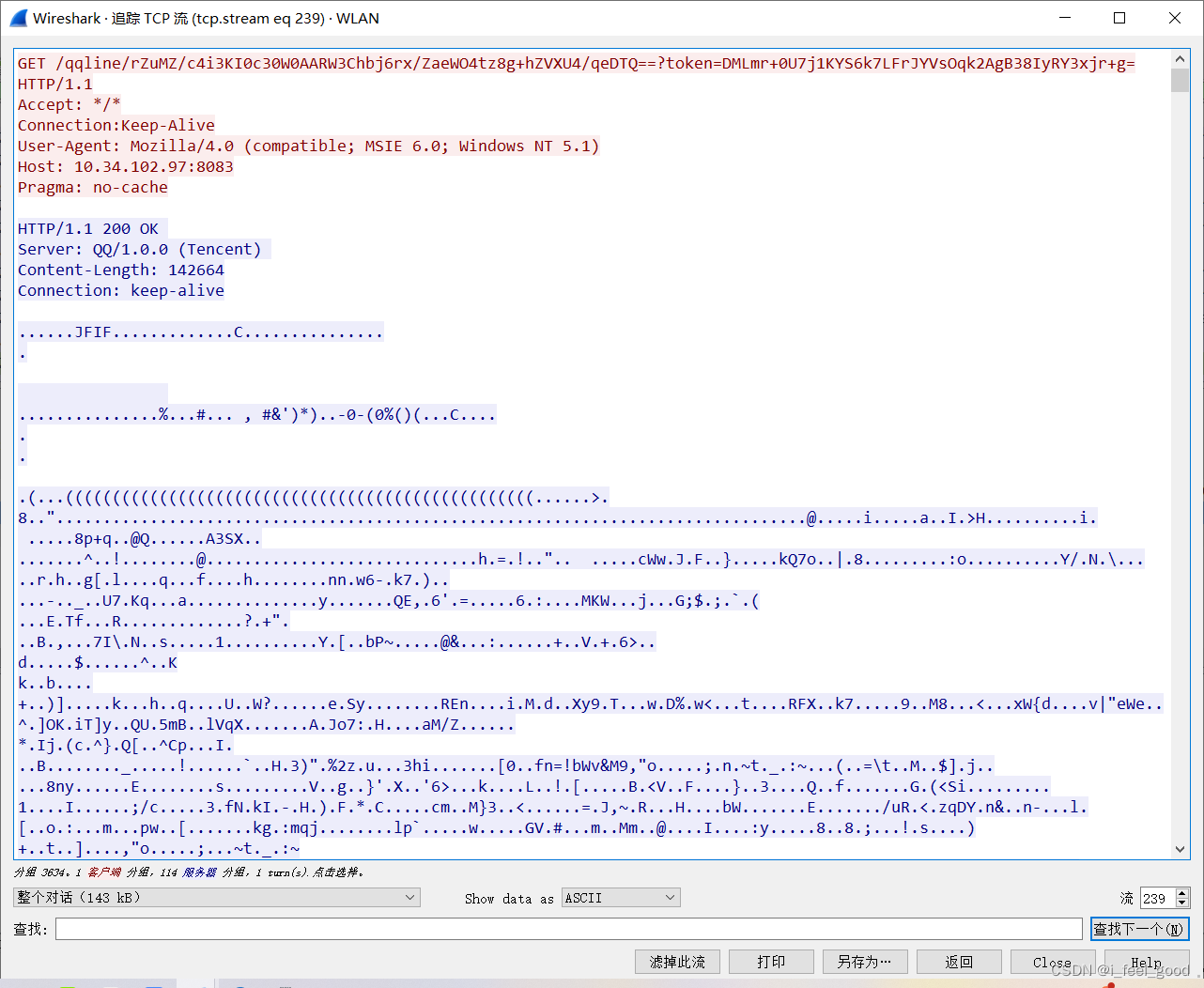Click the 'Content-Length: 142664' line
The height and width of the screenshot is (988, 1204).
tap(121, 270)
